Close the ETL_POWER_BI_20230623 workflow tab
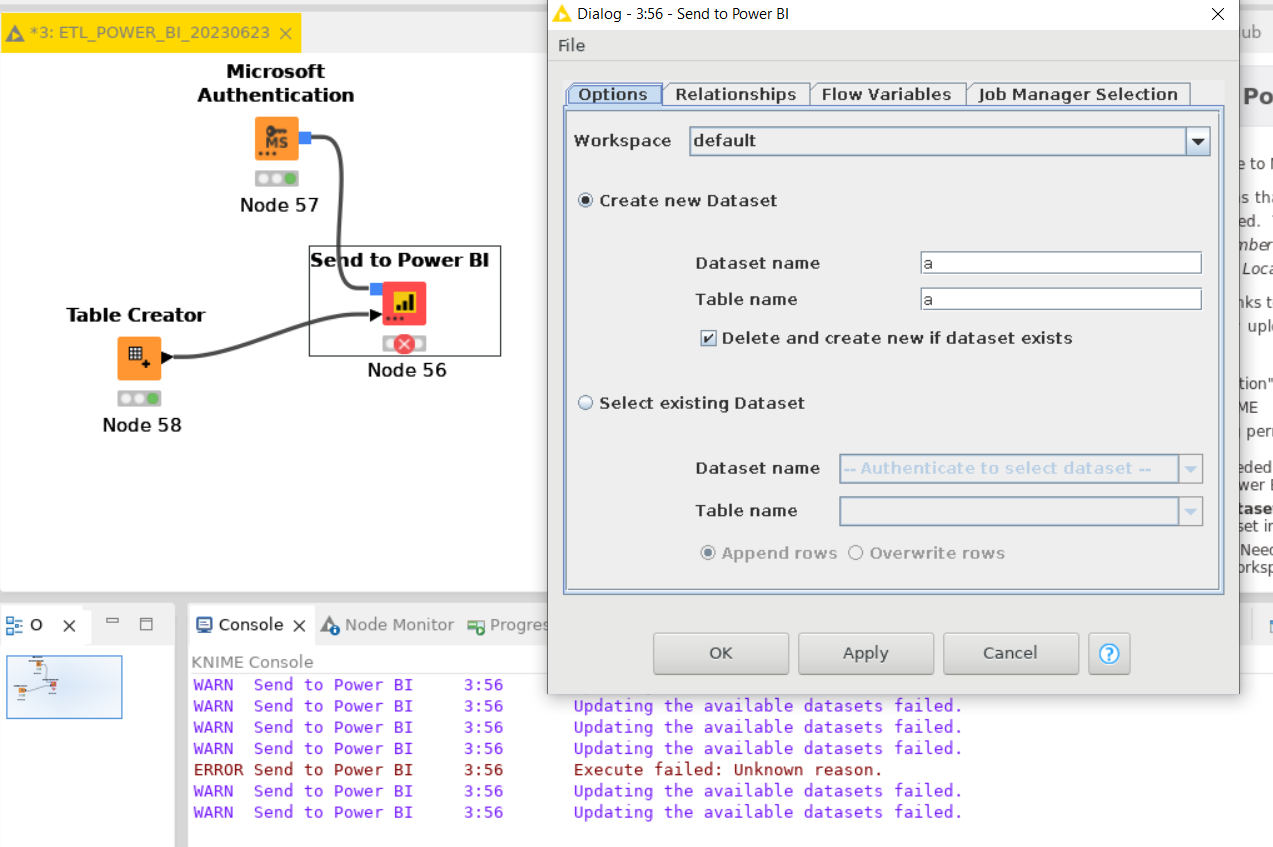The width and height of the screenshot is (1273, 847). click(285, 33)
